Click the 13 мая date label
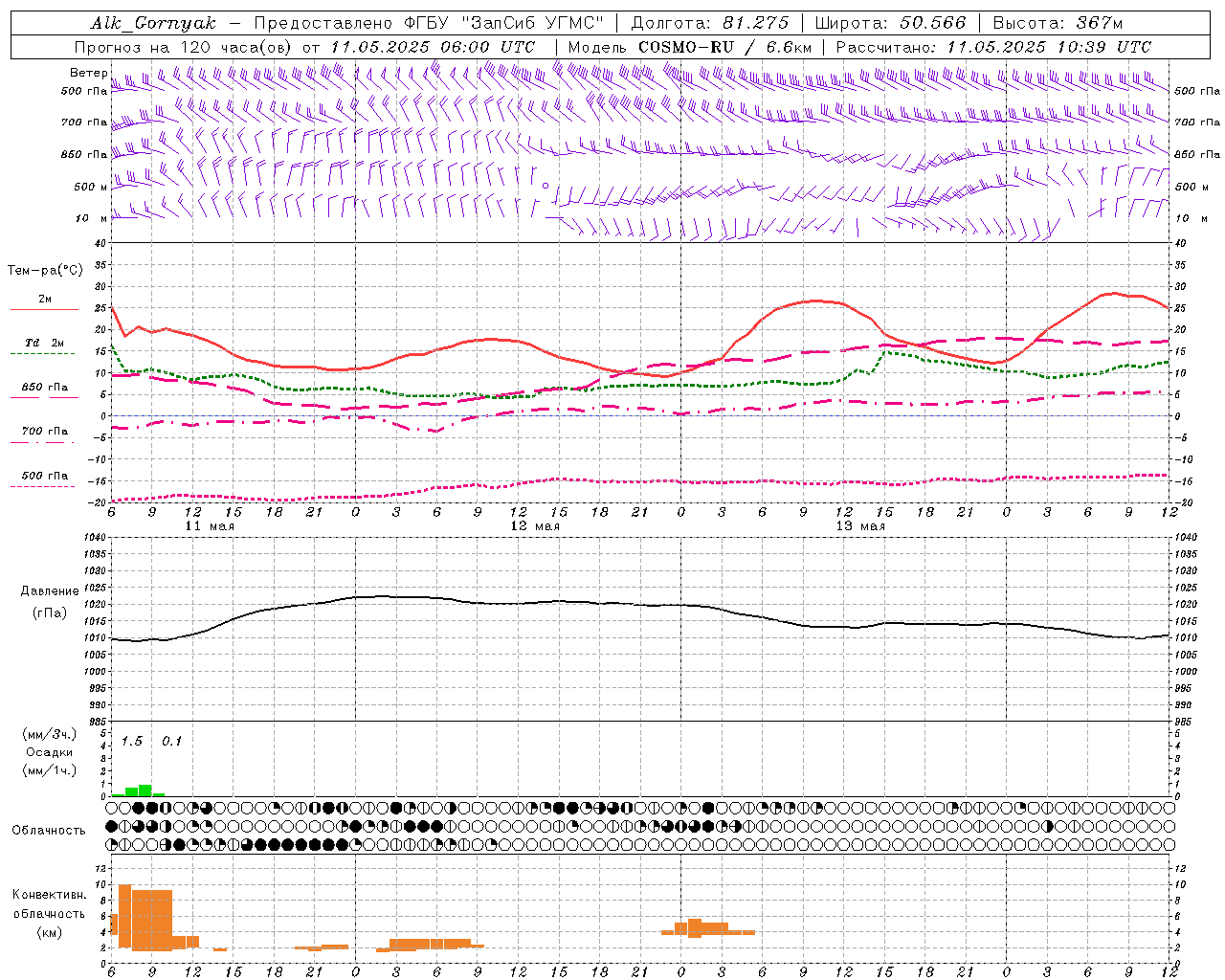The height and width of the screenshot is (980, 1225). [x=860, y=526]
